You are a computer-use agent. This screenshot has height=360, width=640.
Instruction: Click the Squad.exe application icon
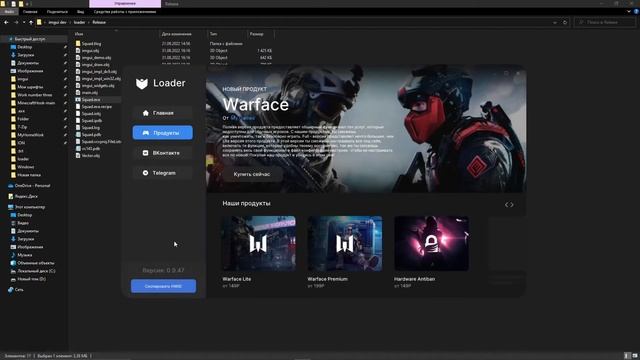pos(78,100)
